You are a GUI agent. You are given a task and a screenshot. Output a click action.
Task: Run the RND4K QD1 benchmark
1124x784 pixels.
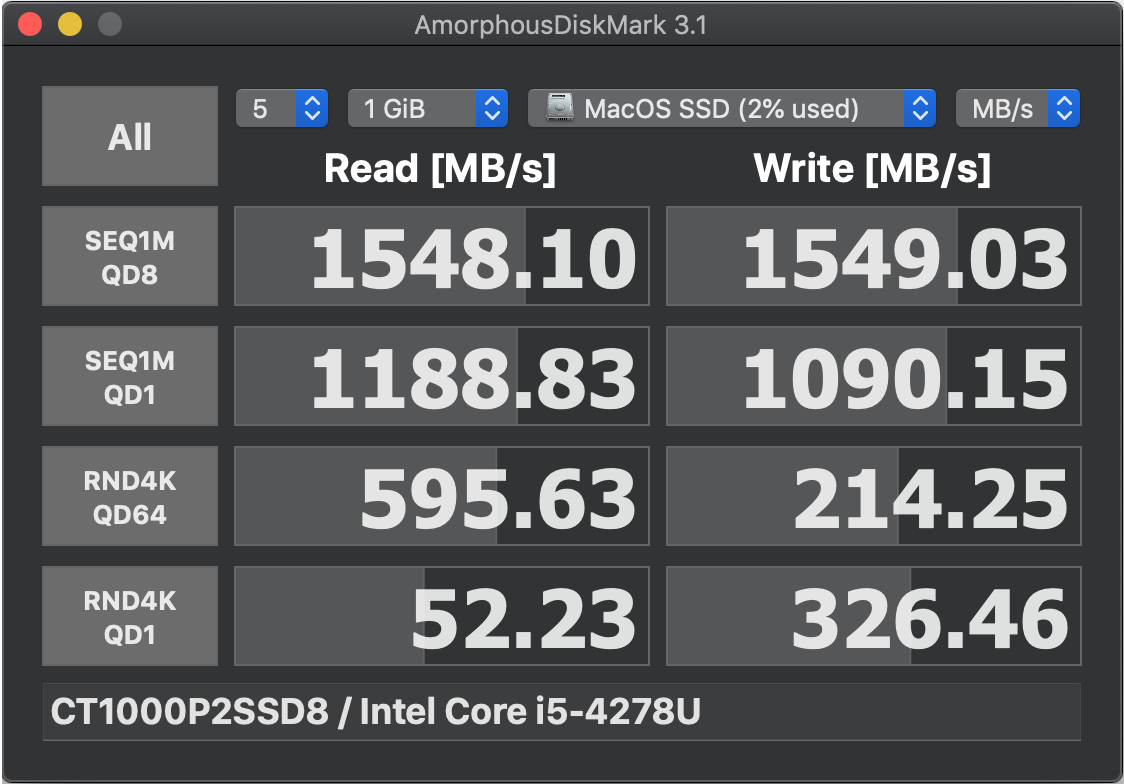[x=130, y=616]
